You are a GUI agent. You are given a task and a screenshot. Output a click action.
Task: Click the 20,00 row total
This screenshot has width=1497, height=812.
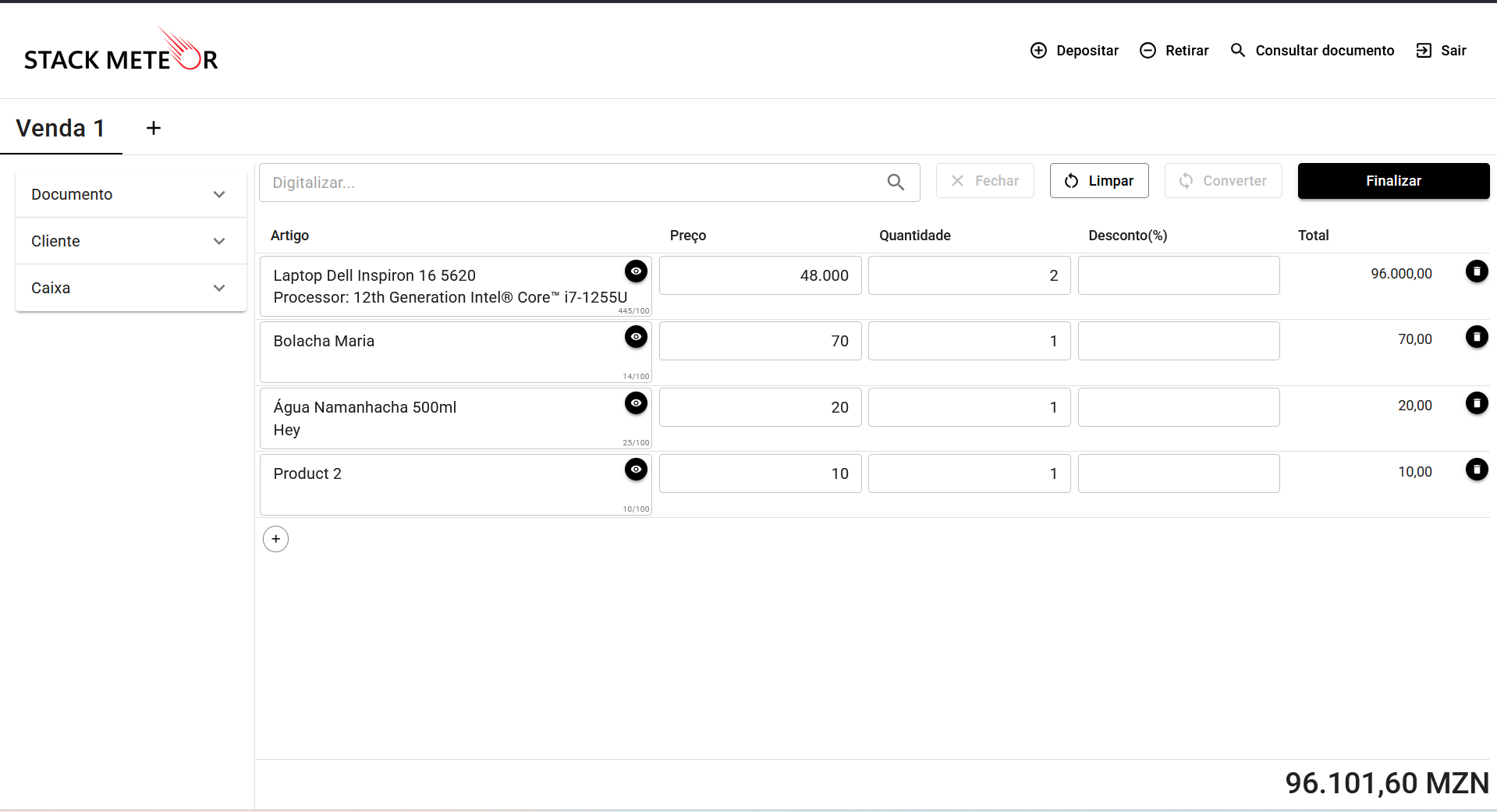[x=1415, y=406]
